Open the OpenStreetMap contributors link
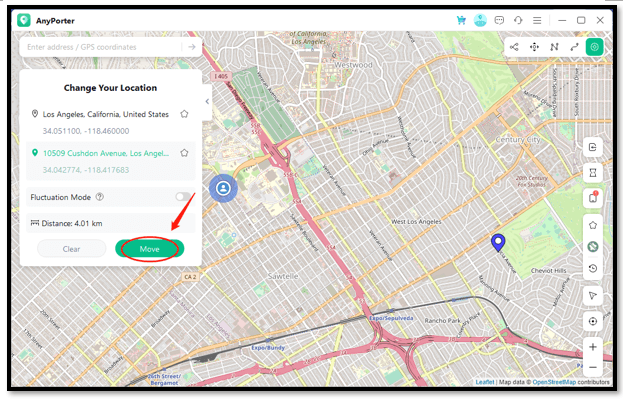623x400 pixels. pyautogui.click(x=554, y=382)
